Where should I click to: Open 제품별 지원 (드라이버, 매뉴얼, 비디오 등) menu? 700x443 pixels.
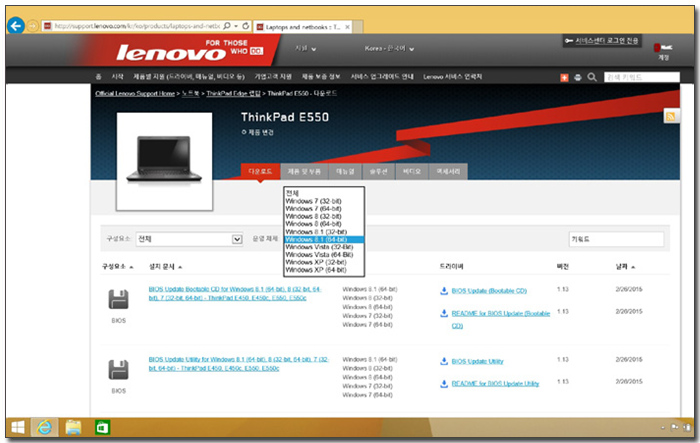pos(189,76)
